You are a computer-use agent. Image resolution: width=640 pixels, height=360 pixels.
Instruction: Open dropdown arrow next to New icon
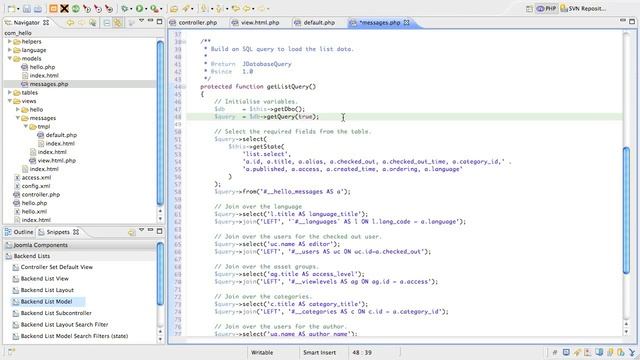(18, 9)
